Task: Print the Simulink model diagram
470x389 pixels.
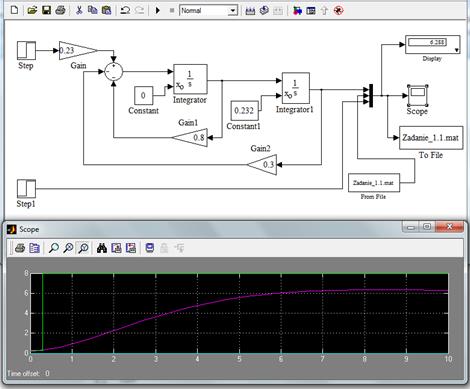Action: [x=60, y=10]
